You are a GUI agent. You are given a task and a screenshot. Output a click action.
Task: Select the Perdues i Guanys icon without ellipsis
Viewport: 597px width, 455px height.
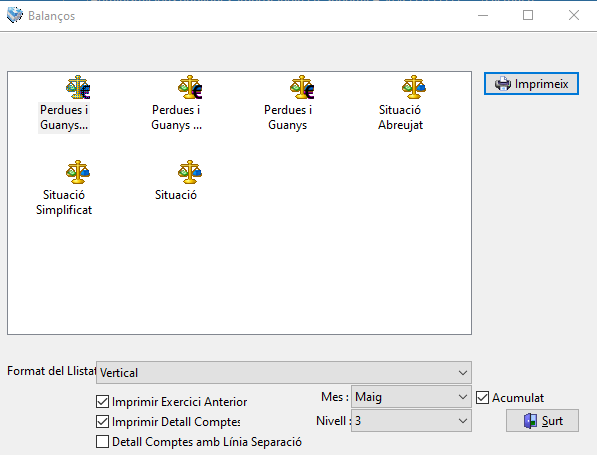[x=302, y=87]
